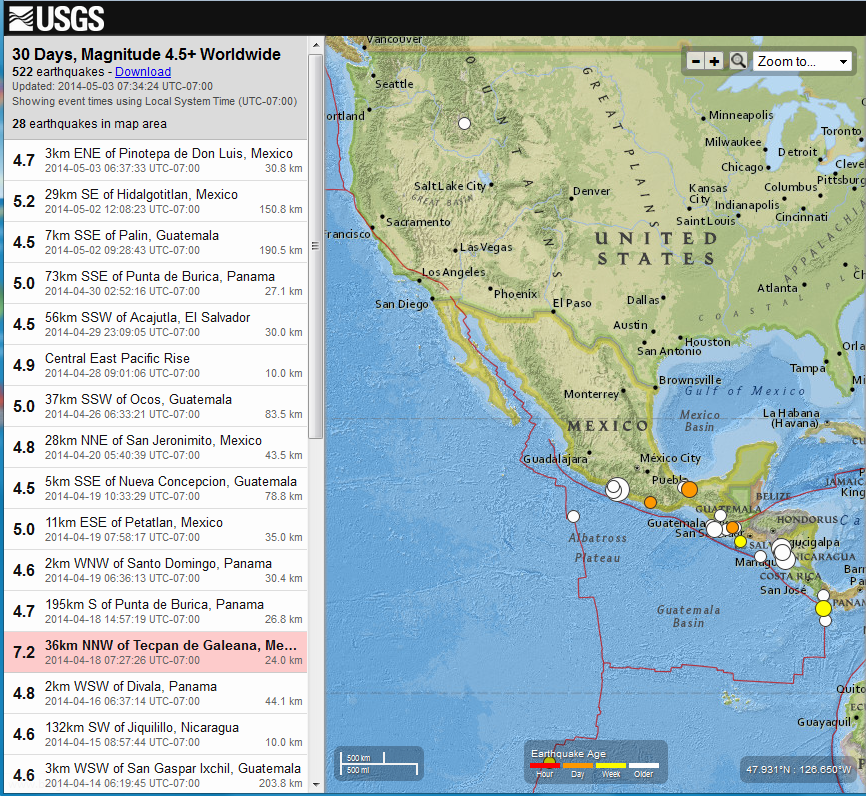The width and height of the screenshot is (866, 796).
Task: Open the 4.7 Pinotepa de Don Luis, Mexico earthquake
Action: (x=156, y=160)
